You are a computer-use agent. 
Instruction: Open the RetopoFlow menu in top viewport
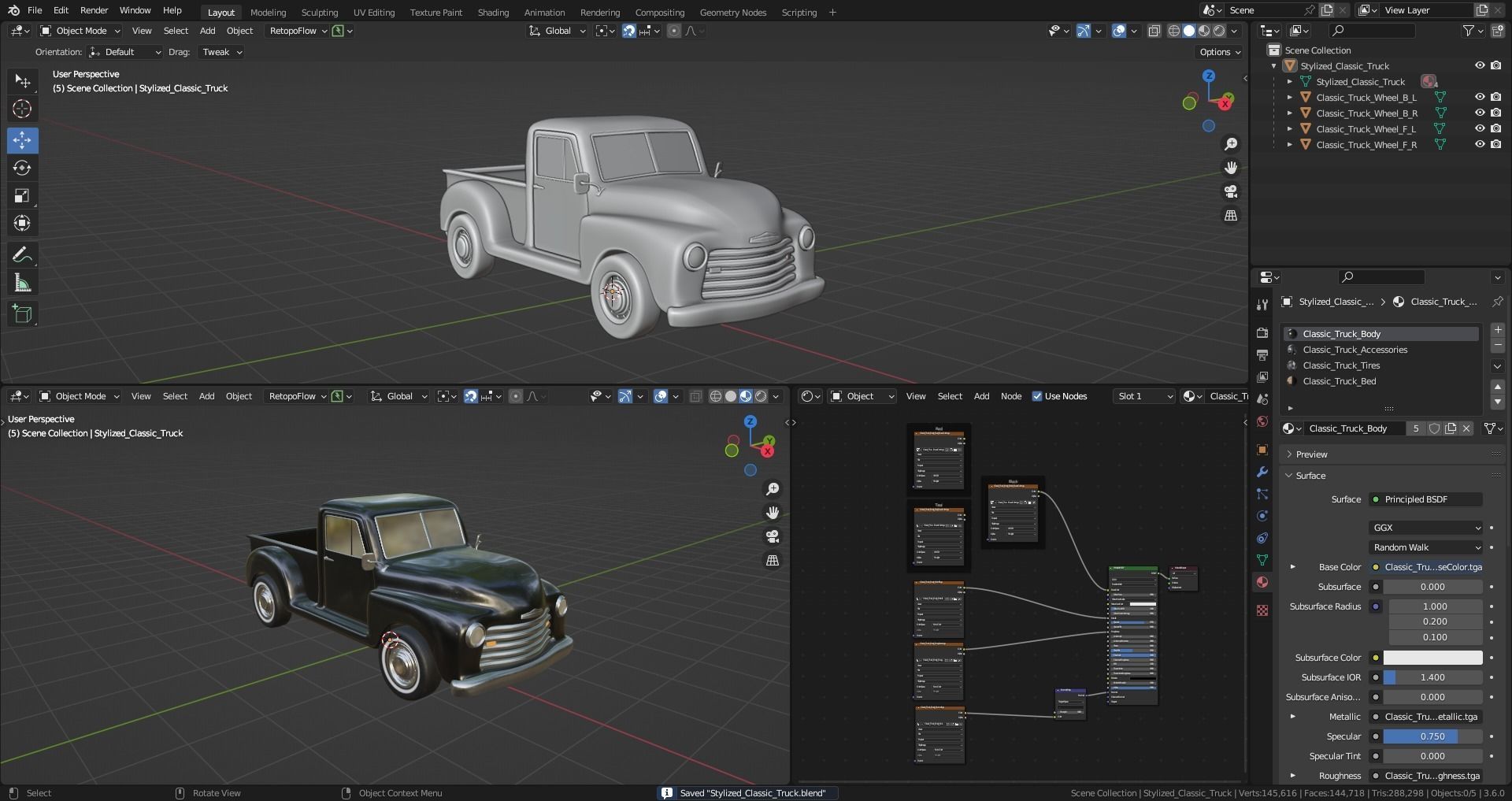point(297,31)
